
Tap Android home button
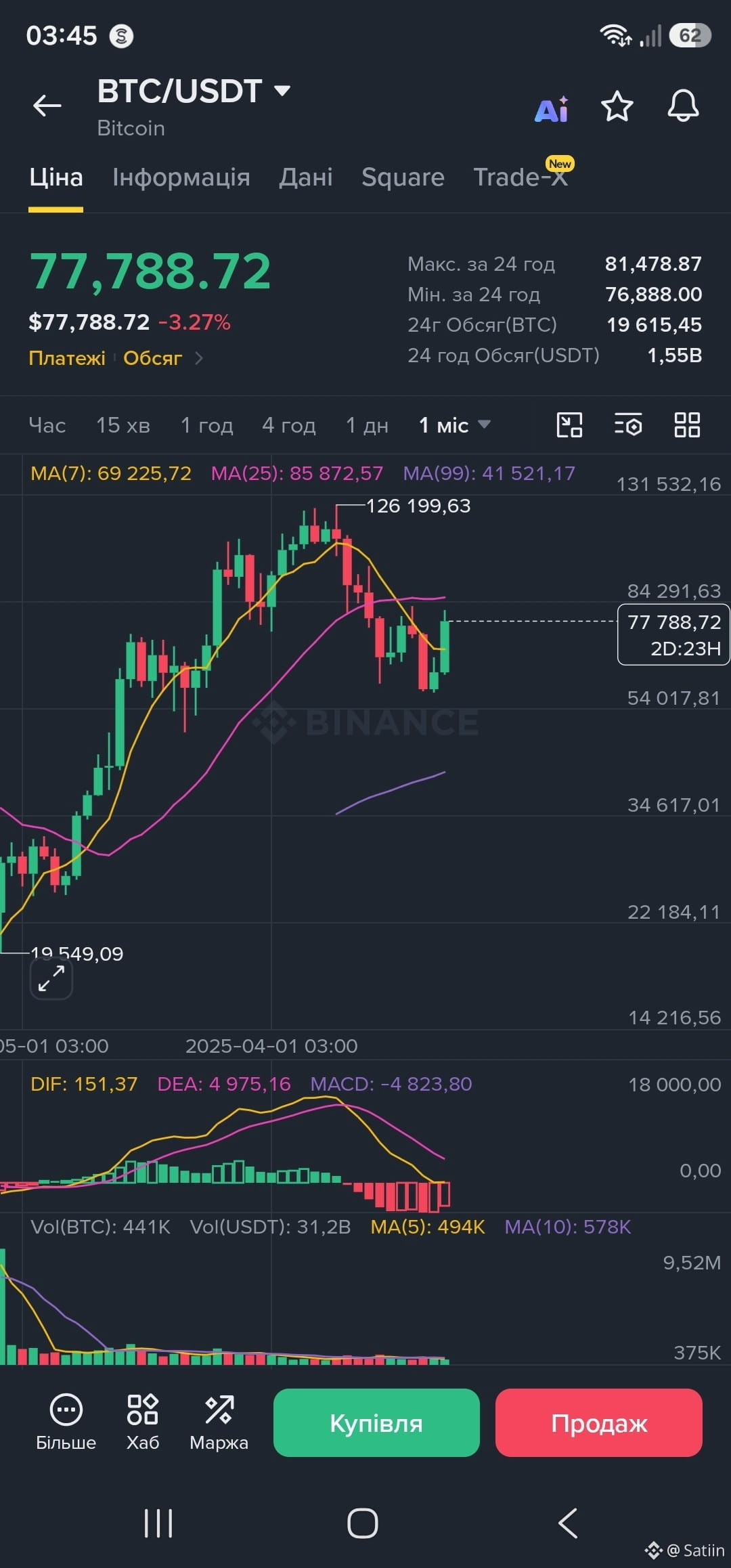[x=363, y=1523]
